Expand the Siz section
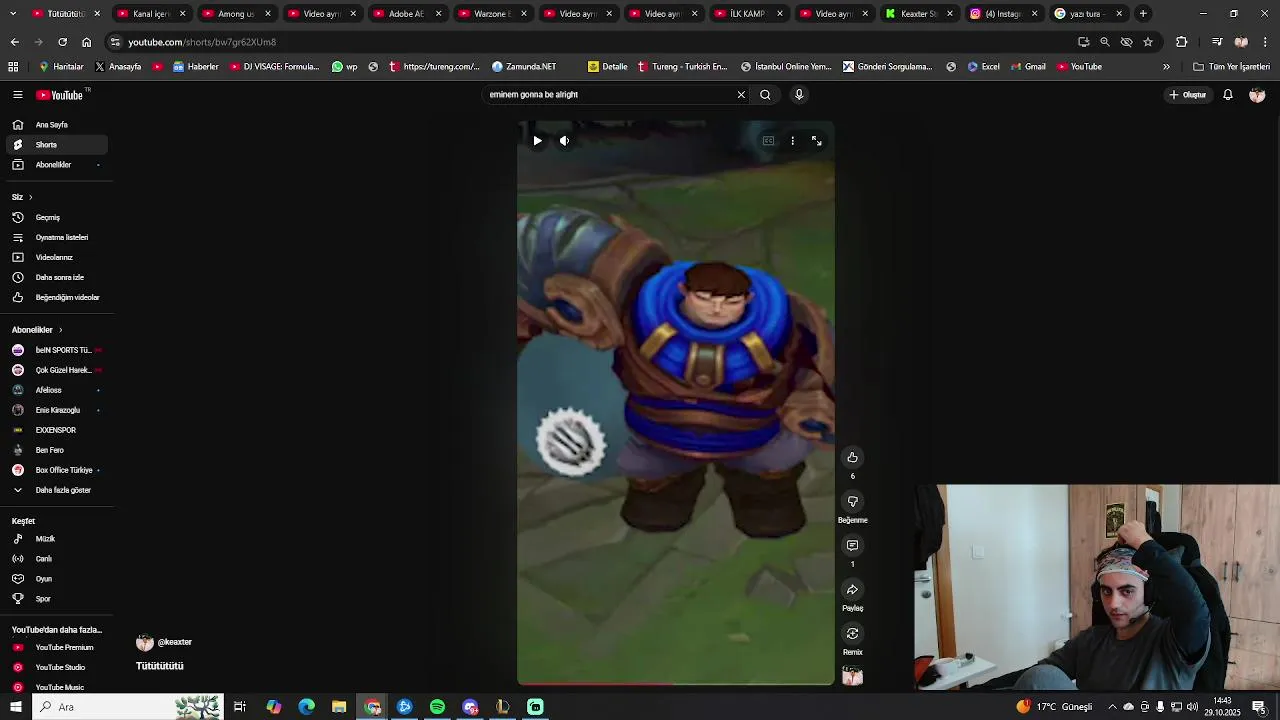The image size is (1280, 720). click(22, 197)
